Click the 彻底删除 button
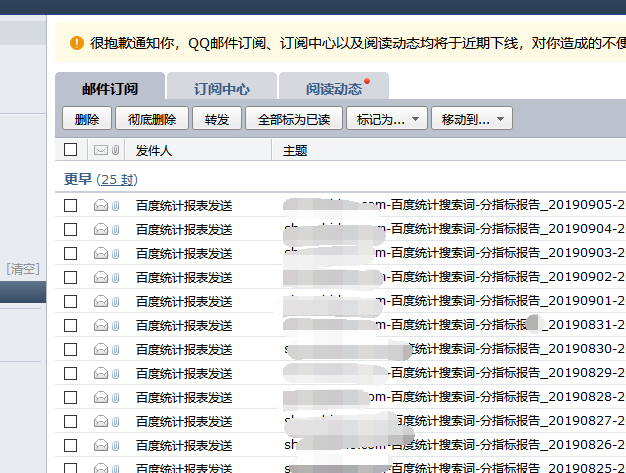The width and height of the screenshot is (626, 473). (x=152, y=119)
